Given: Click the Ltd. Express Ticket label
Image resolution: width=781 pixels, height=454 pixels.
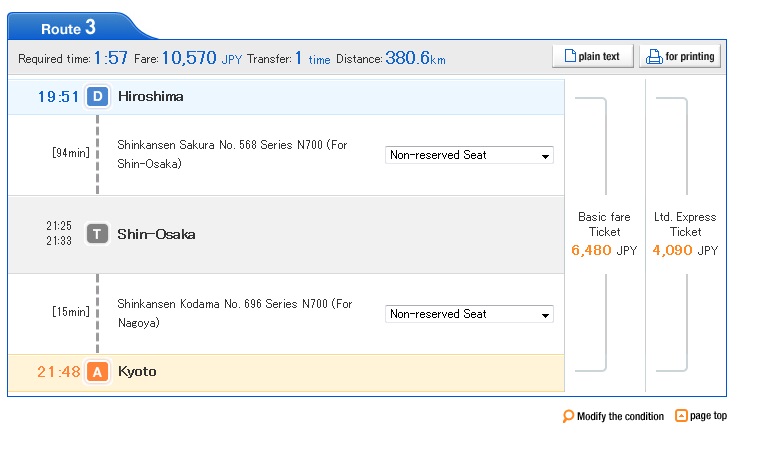Looking at the screenshot, I should point(685,224).
